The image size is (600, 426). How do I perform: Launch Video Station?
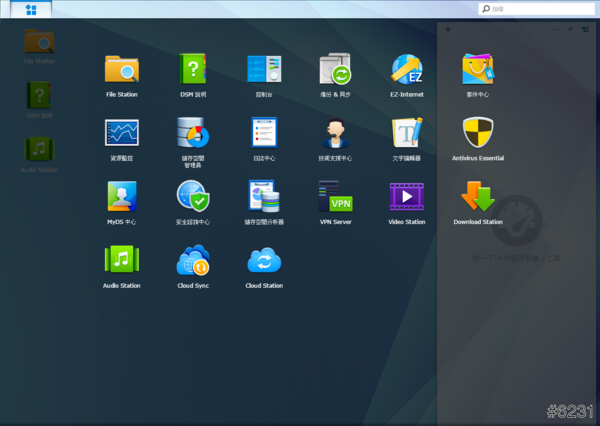pyautogui.click(x=406, y=196)
